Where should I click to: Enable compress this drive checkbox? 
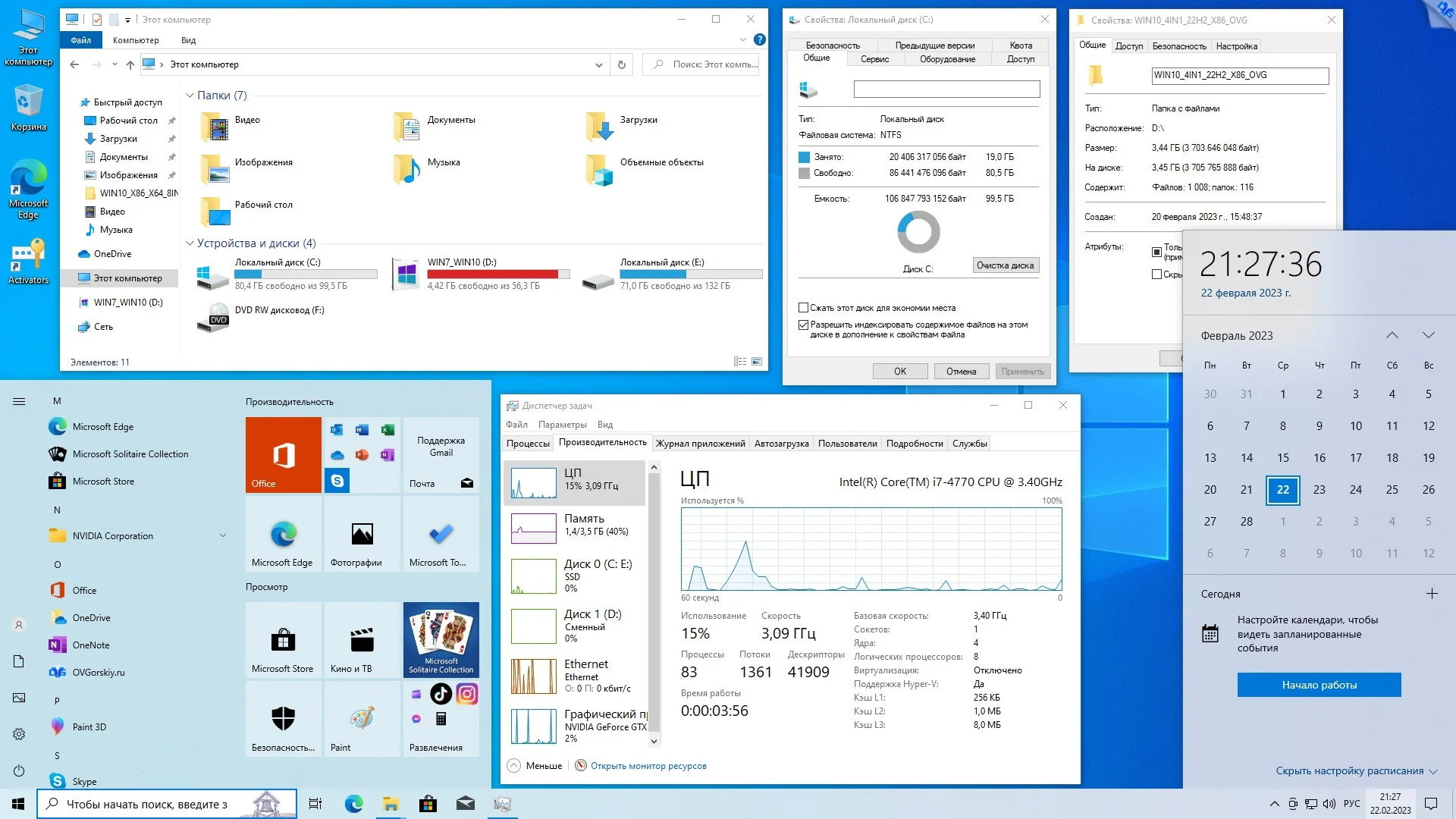(x=803, y=308)
